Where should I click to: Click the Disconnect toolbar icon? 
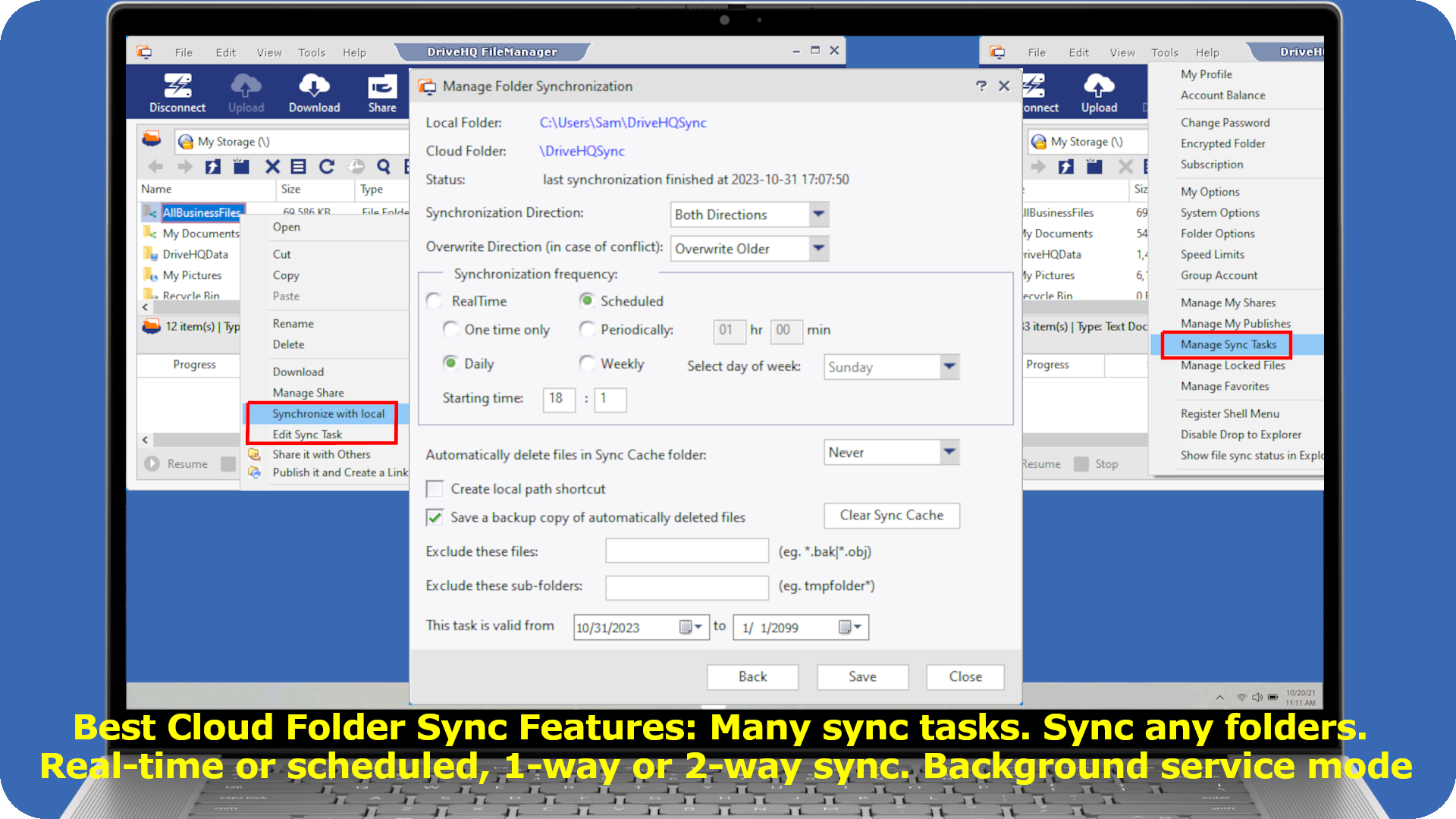[x=177, y=86]
